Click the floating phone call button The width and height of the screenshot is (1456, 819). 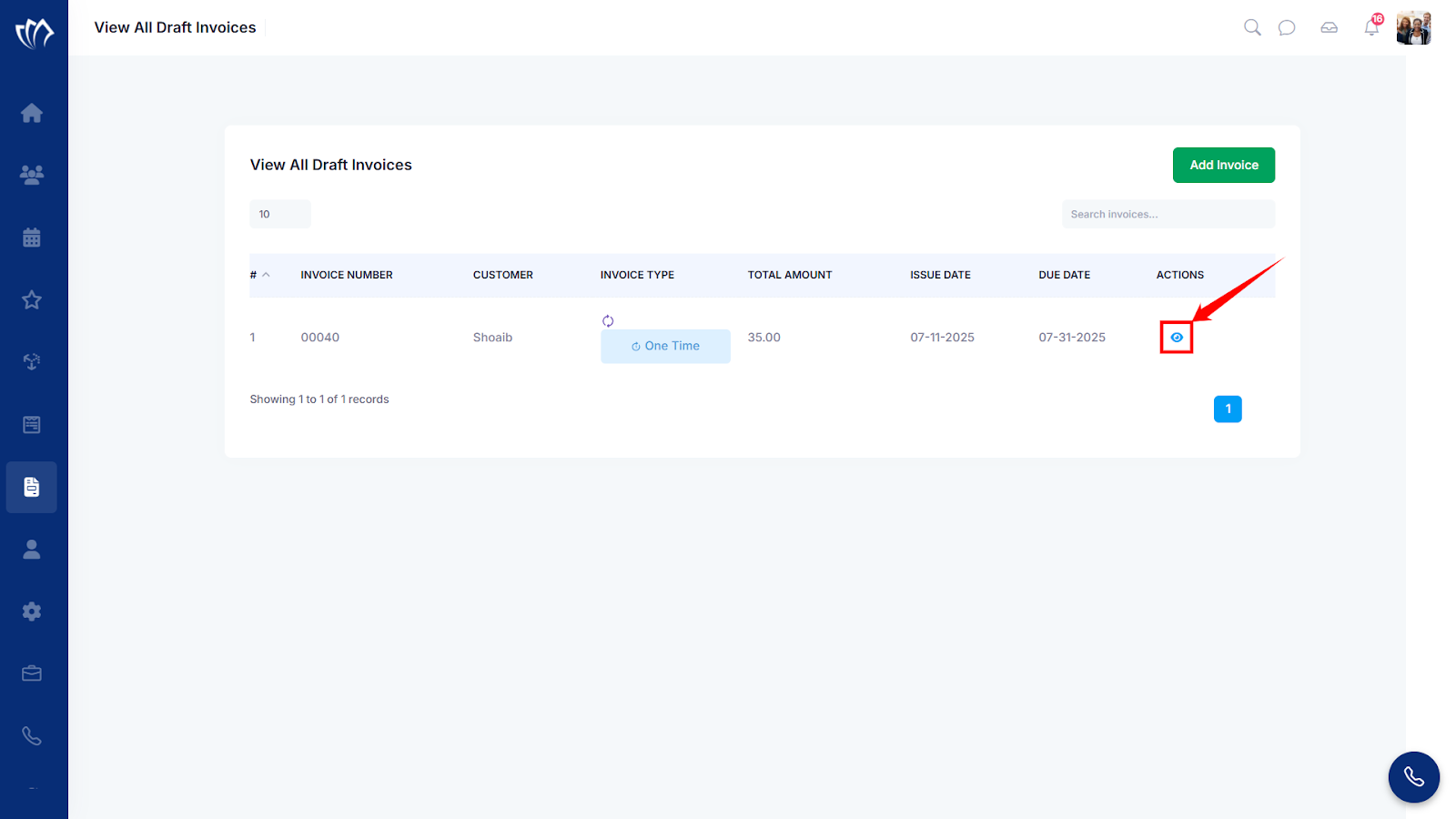(x=1413, y=777)
